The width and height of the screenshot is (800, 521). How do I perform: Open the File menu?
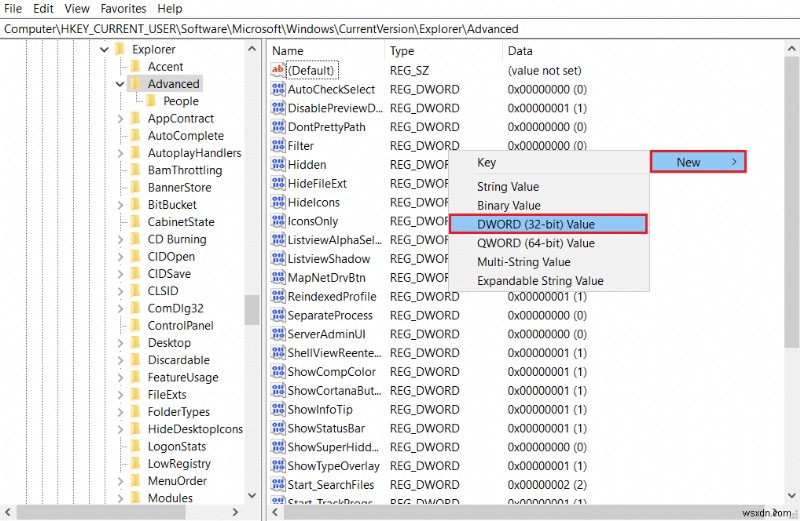[x=13, y=9]
